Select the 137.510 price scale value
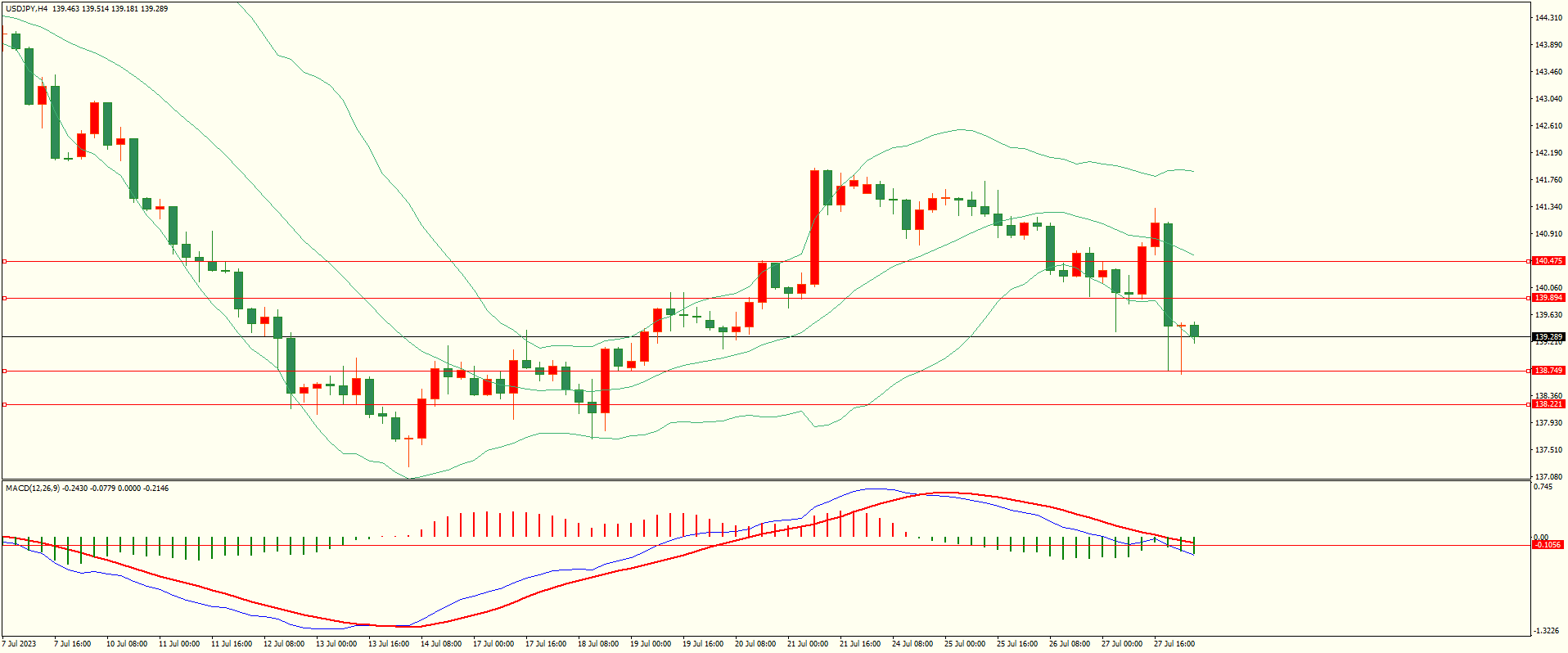1568x653 pixels. click(x=1549, y=450)
